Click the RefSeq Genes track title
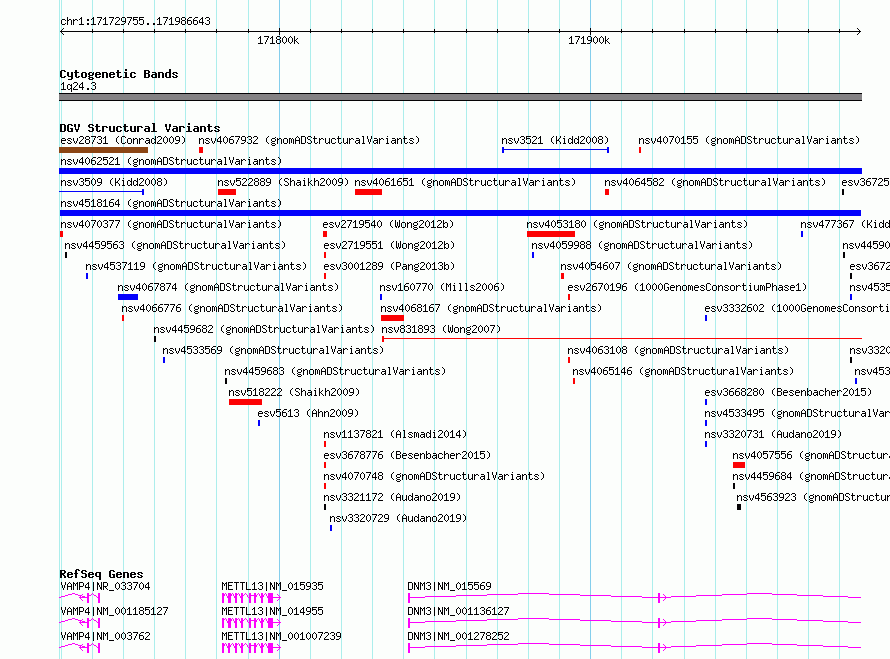The height and width of the screenshot is (659, 890). click(x=101, y=574)
